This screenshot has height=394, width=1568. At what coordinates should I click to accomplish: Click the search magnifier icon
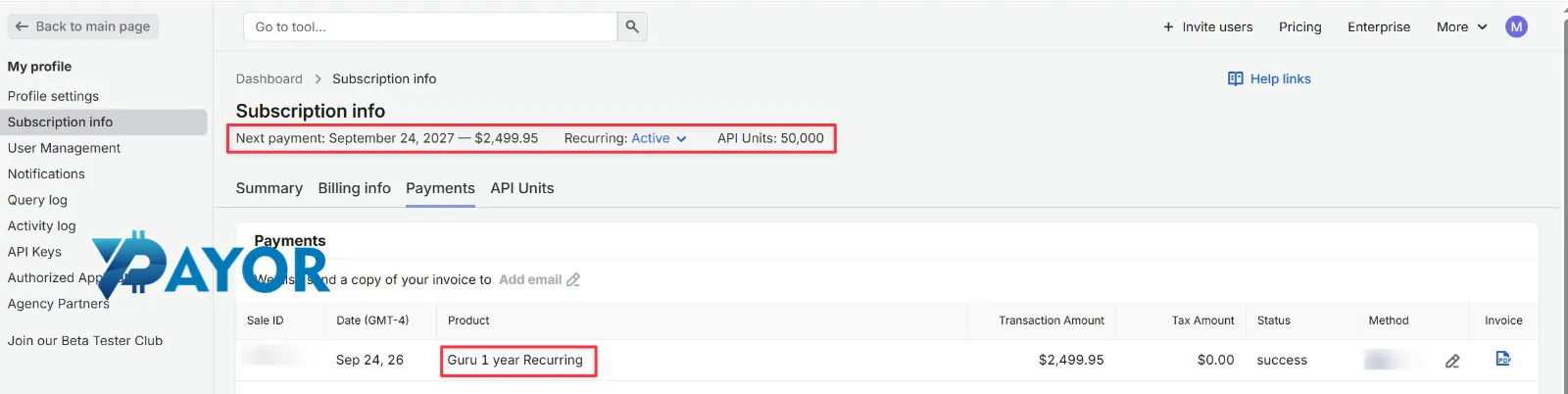coord(632,26)
